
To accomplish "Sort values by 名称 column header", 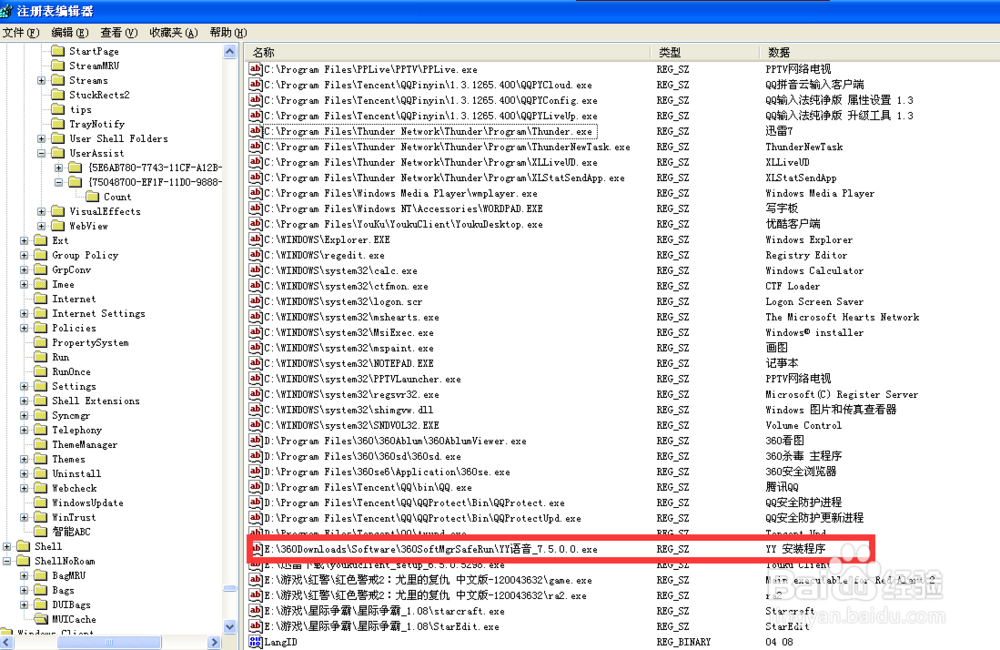I will 448,52.
